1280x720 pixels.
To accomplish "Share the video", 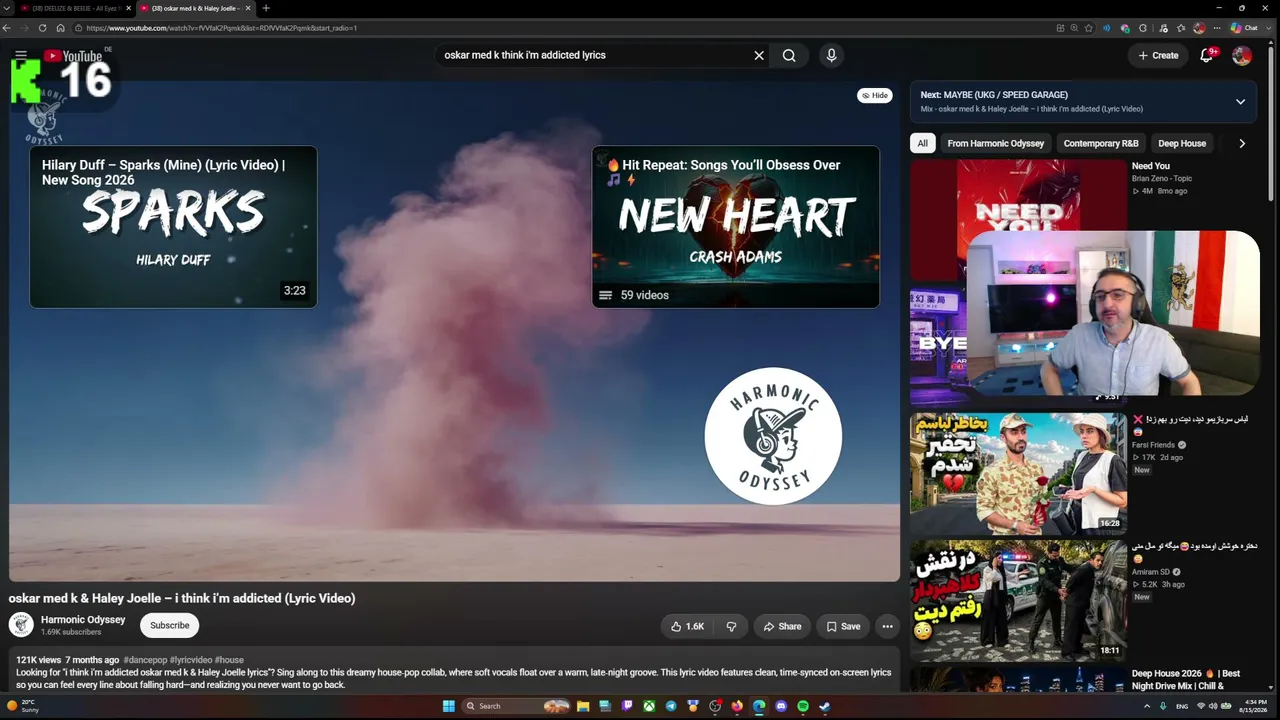I will point(782,627).
